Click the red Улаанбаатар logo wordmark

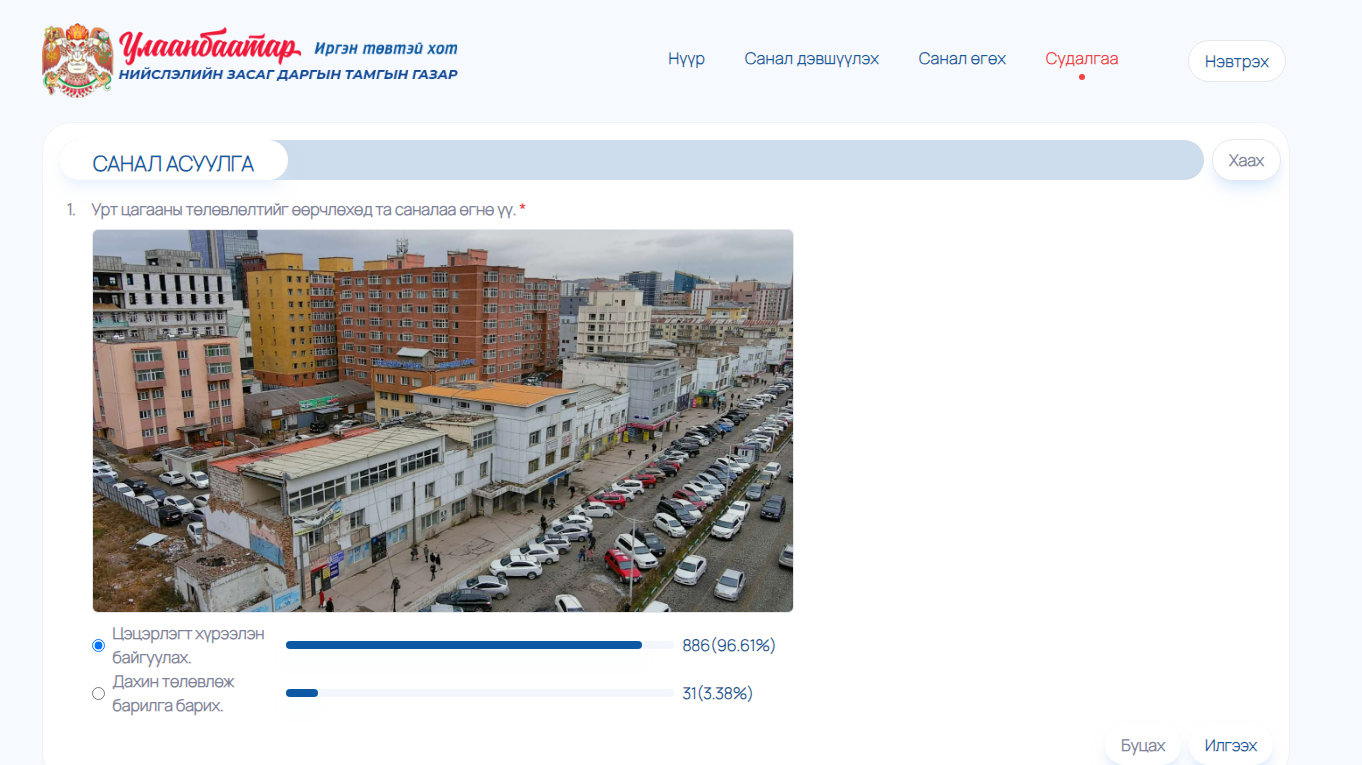click(x=210, y=47)
